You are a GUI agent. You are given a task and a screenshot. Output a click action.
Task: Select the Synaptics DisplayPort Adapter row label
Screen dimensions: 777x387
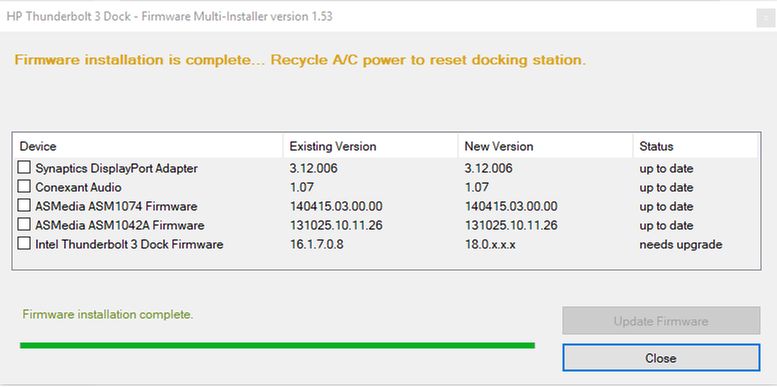[x=116, y=168]
